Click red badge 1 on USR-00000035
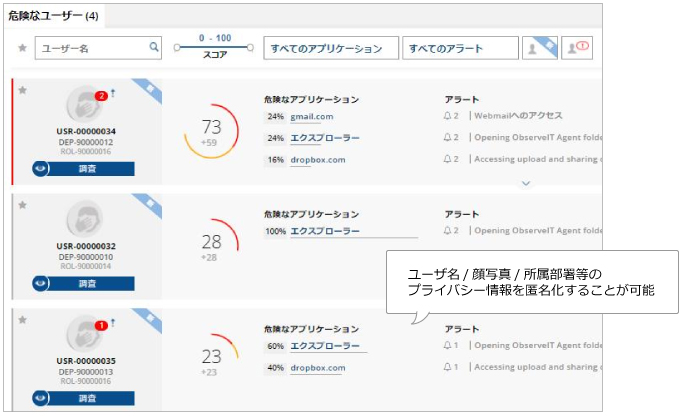Image resolution: width=682 pixels, height=416 pixels. click(101, 325)
